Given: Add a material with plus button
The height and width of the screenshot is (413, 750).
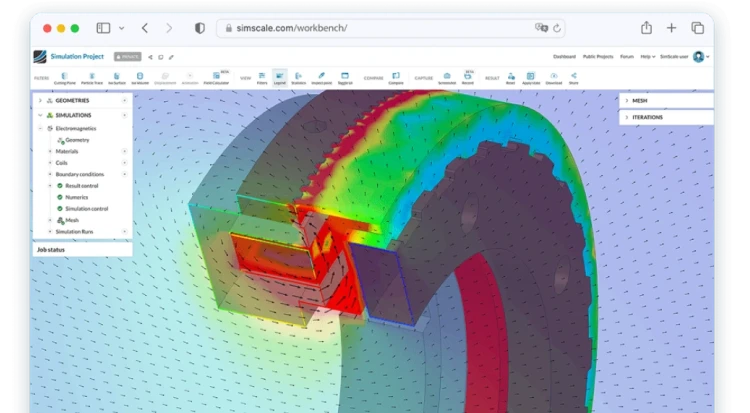Looking at the screenshot, I should pos(124,151).
